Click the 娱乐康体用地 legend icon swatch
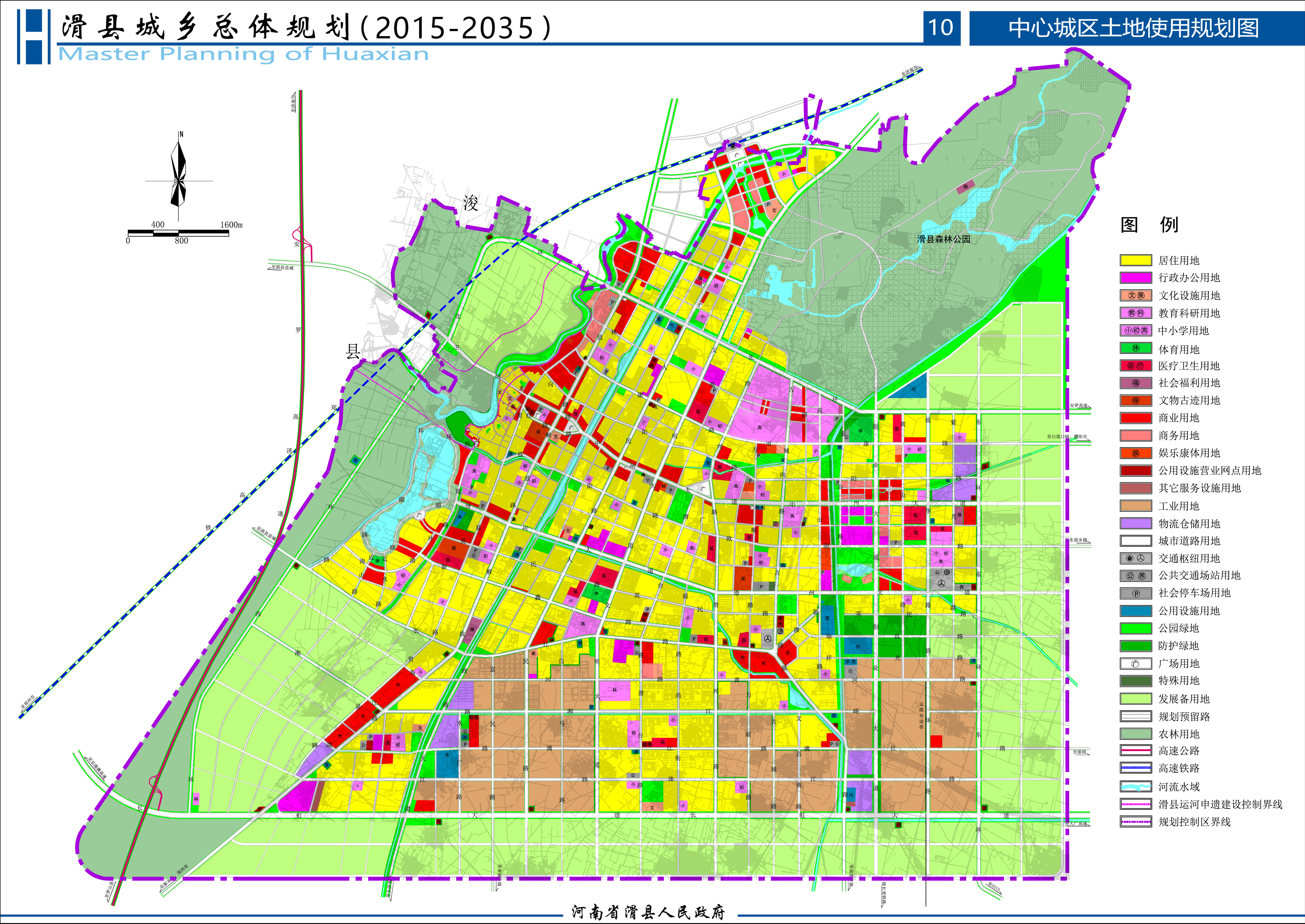This screenshot has width=1305, height=924. tap(1136, 453)
